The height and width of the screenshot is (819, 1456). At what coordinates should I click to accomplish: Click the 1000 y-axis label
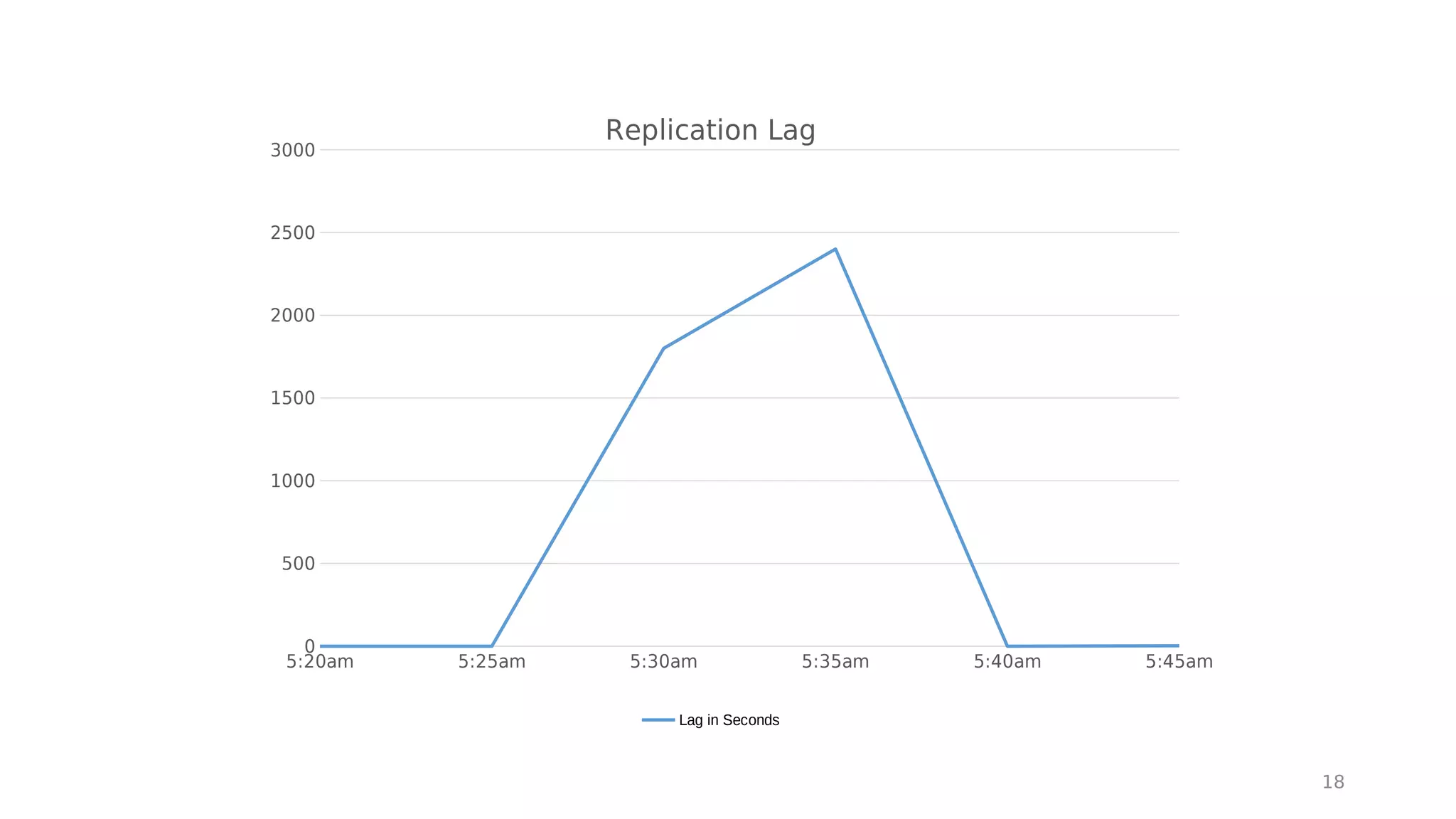tap(292, 481)
